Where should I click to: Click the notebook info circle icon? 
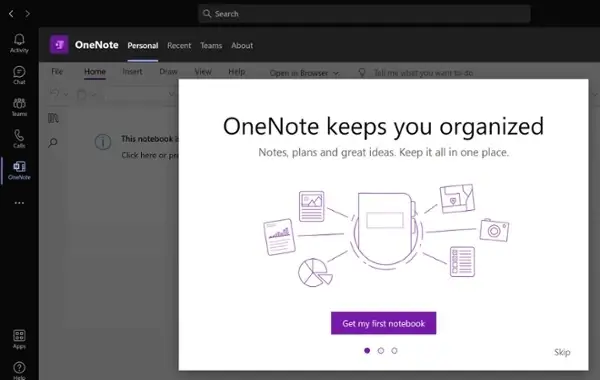click(103, 142)
